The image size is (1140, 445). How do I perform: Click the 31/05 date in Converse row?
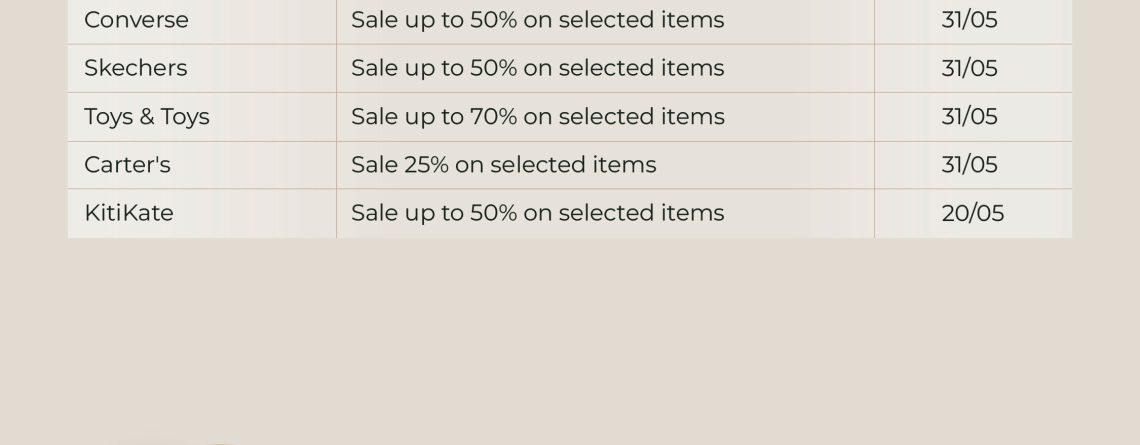[x=969, y=20]
